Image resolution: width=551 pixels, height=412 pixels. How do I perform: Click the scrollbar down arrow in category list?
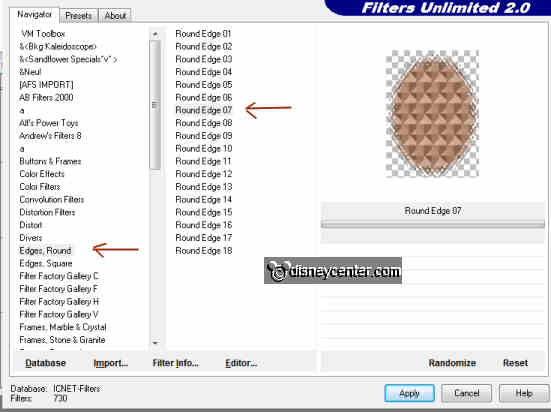click(155, 343)
